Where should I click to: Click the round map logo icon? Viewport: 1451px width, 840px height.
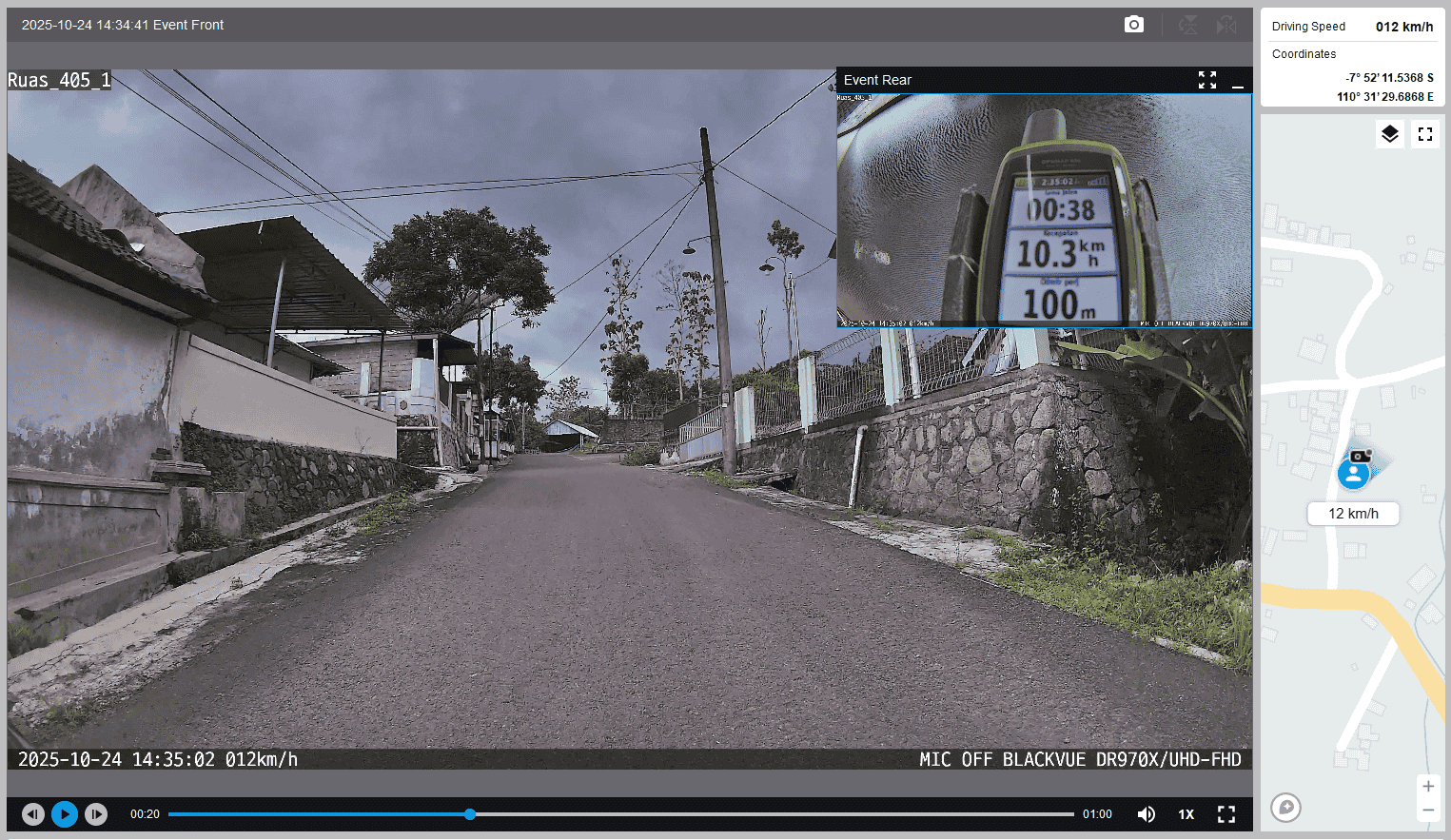click(1285, 808)
